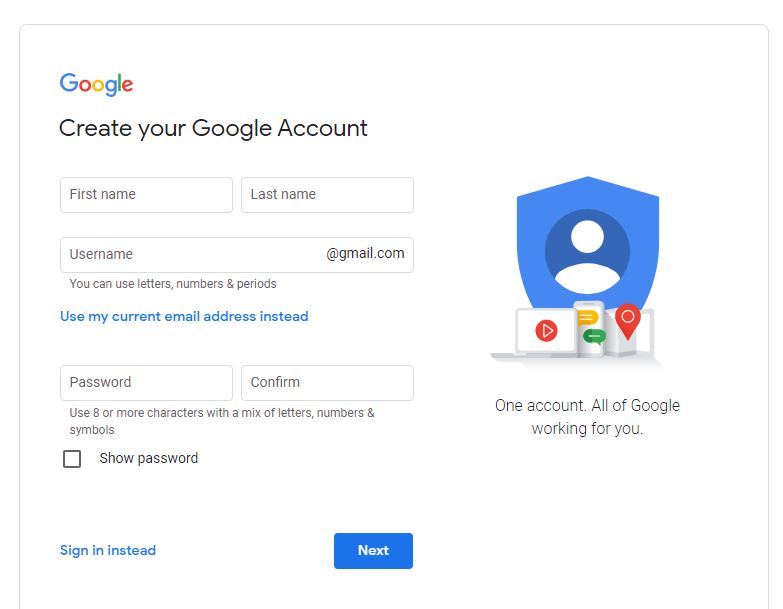Click the Show password label text
Screen dimensions: 783x609
point(149,458)
